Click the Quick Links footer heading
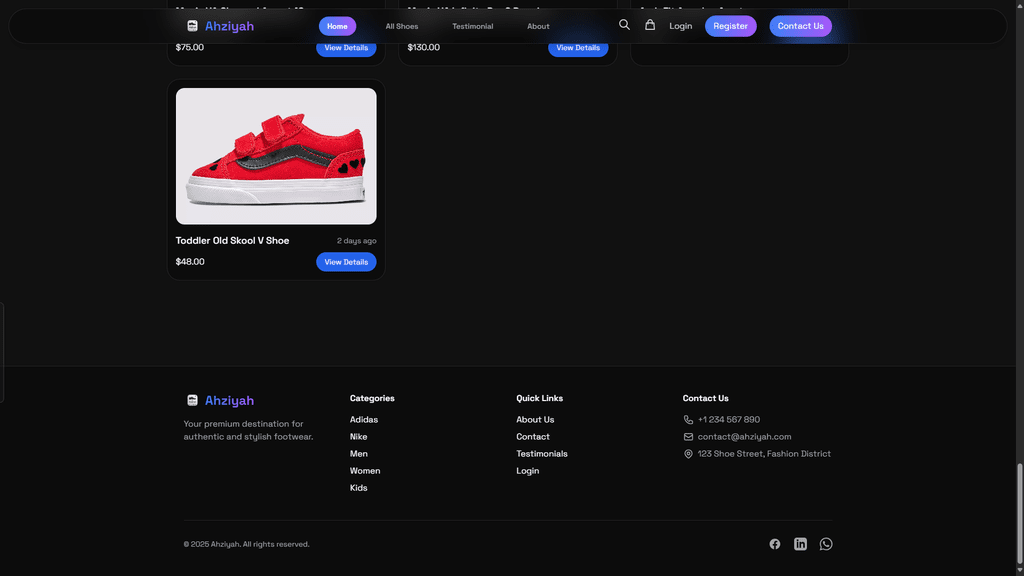1024x576 pixels. tap(539, 398)
